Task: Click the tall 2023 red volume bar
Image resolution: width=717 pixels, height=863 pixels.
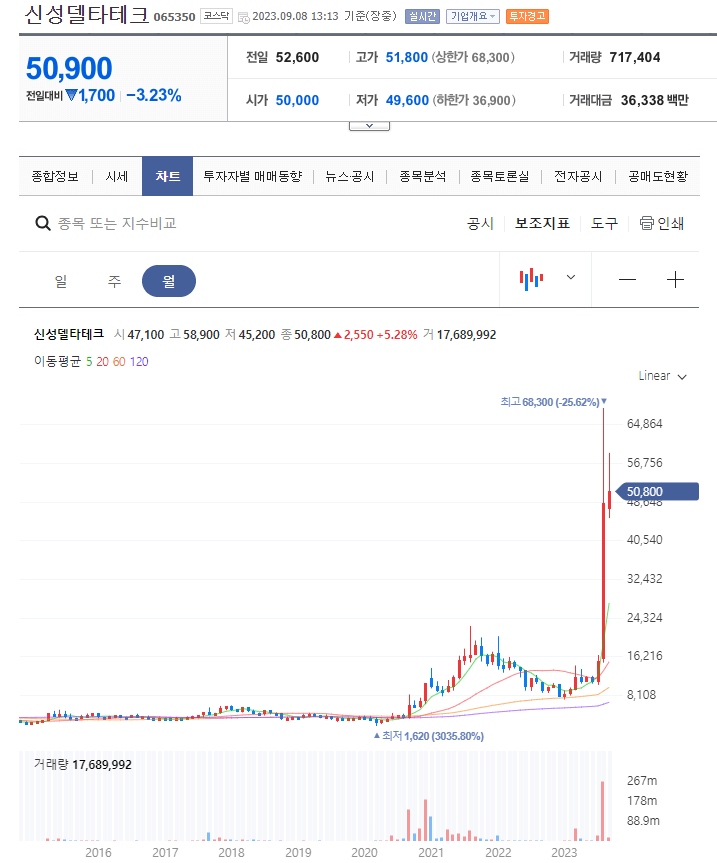Action: tap(603, 811)
